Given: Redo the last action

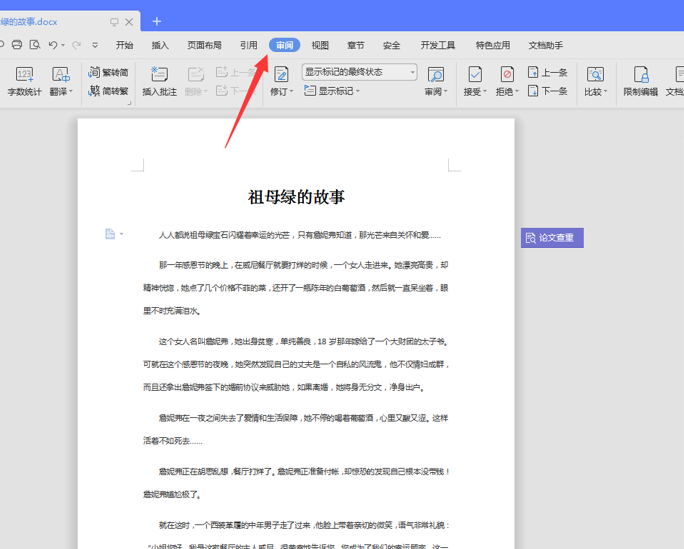Looking at the screenshot, I should click(x=76, y=44).
